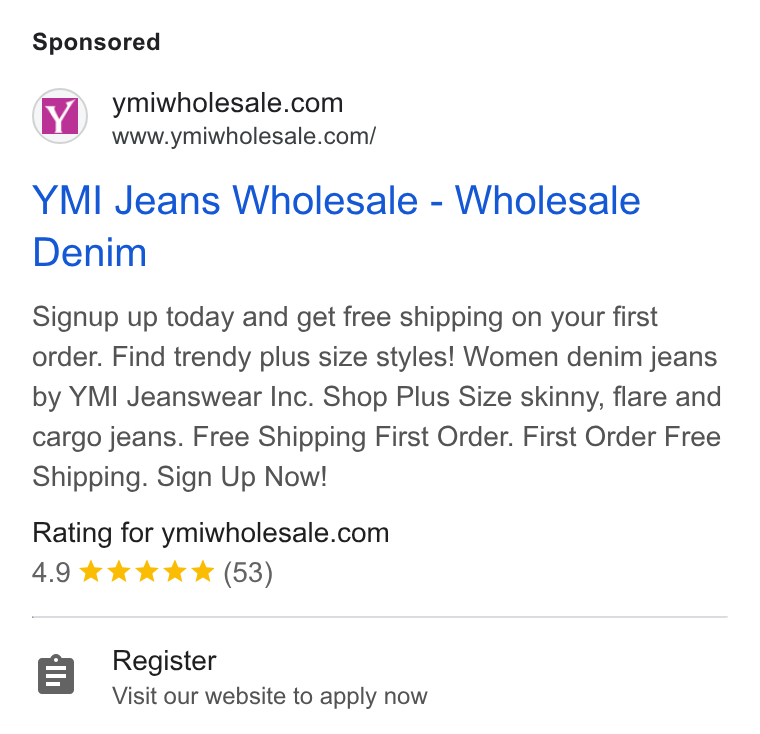Click the word Denim in headline
760x734 pixels.
pos(90,253)
